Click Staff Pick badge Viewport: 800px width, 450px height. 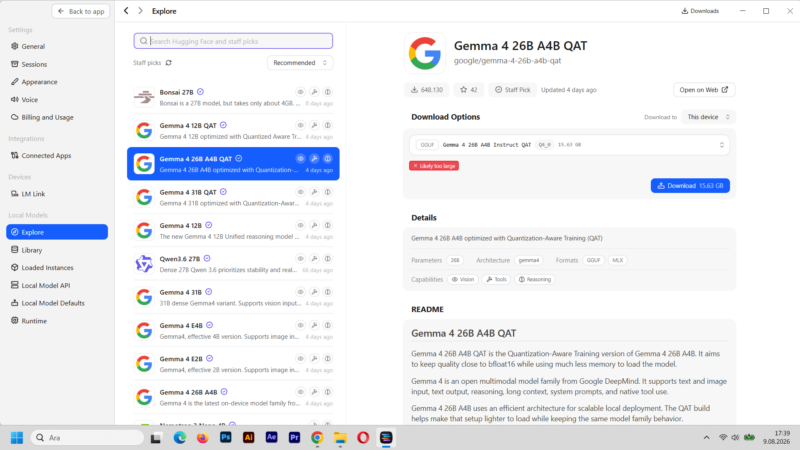click(x=512, y=90)
